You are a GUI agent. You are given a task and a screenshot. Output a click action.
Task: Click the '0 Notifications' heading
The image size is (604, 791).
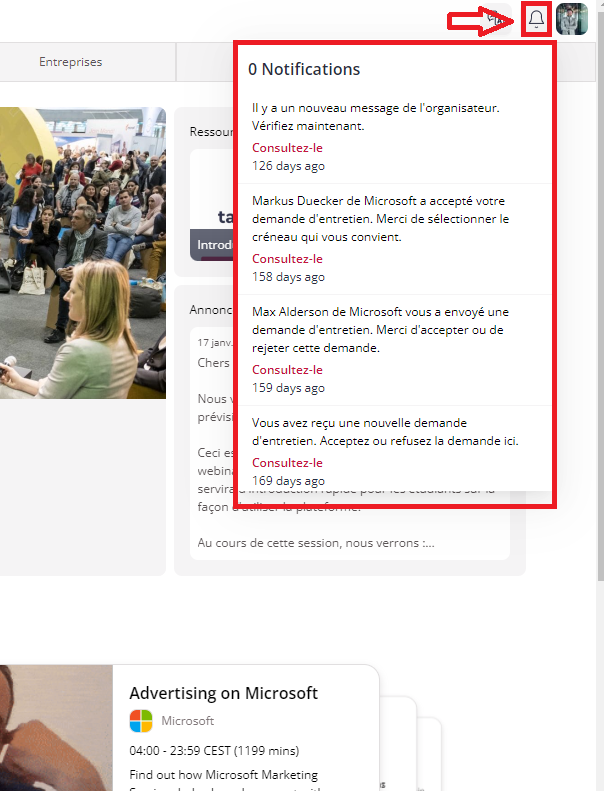coord(304,69)
